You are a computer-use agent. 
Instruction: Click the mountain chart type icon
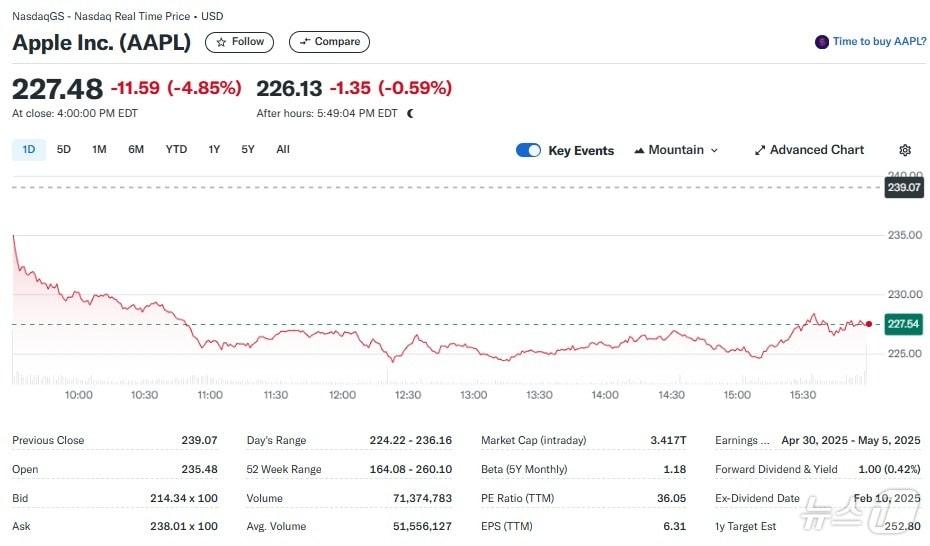click(639, 150)
